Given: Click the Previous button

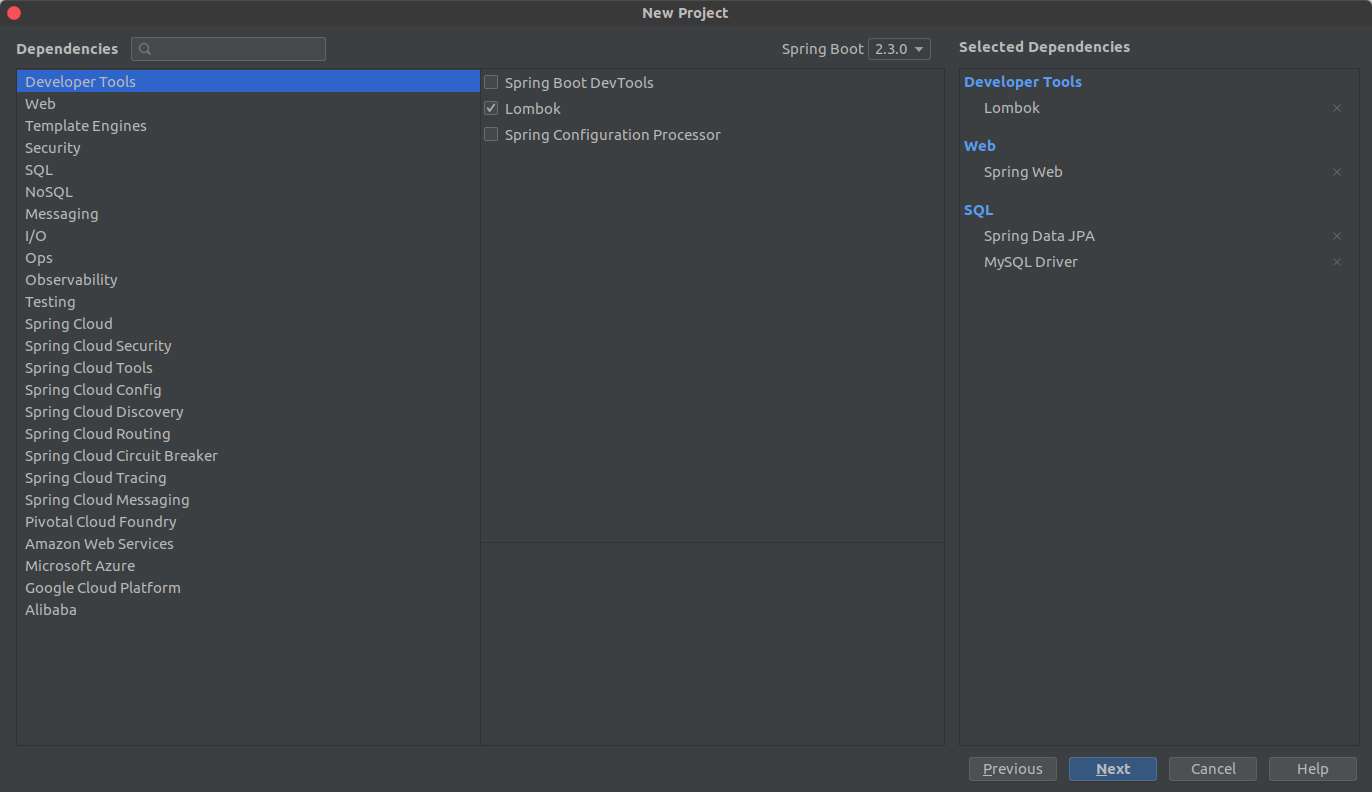Looking at the screenshot, I should (1013, 769).
